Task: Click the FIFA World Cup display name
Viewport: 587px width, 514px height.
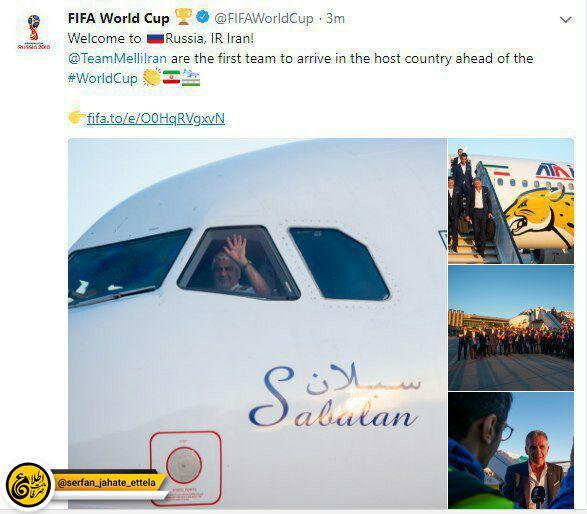Action: pyautogui.click(x=118, y=18)
